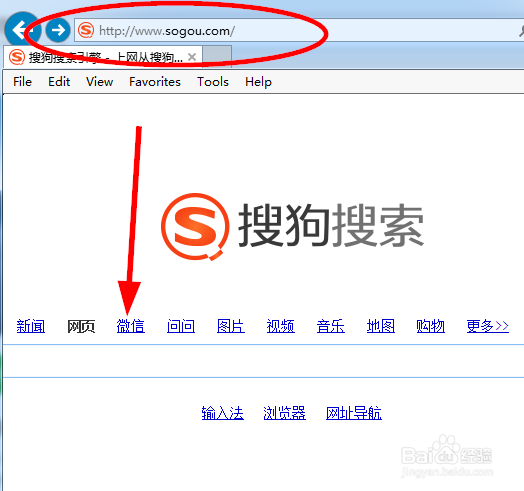
Task: Open the 视频 video link
Action: [x=281, y=326]
